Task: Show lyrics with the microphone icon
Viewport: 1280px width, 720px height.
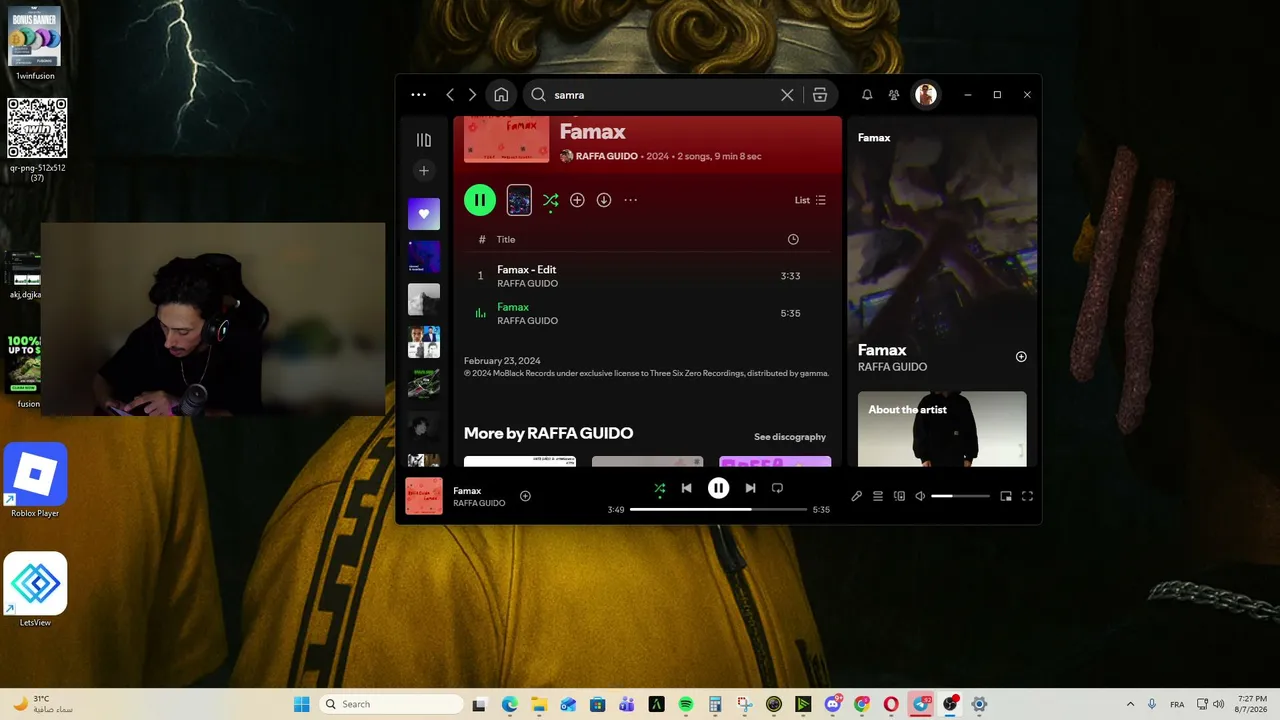Action: (x=856, y=496)
